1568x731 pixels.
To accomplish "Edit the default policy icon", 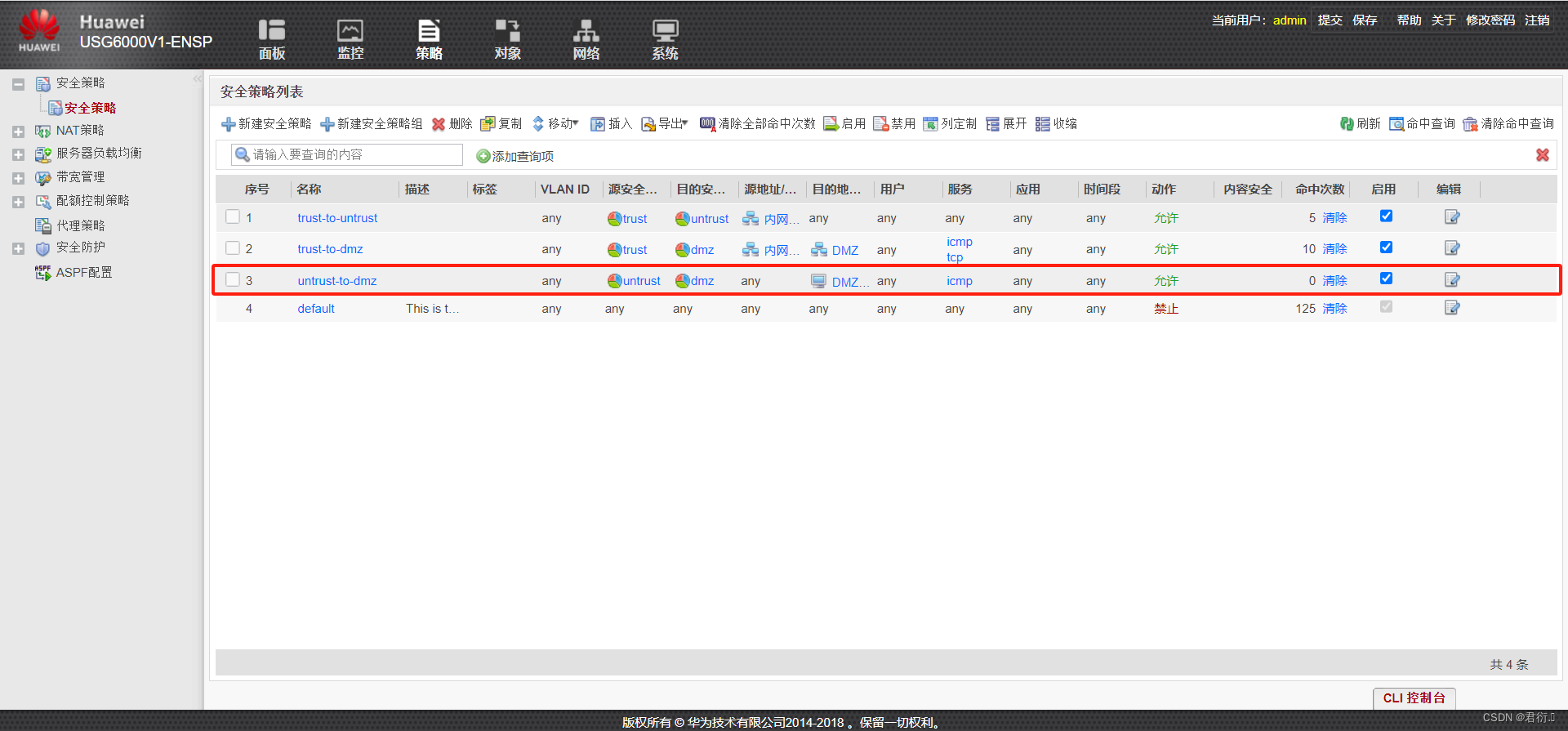I will coord(1452,307).
